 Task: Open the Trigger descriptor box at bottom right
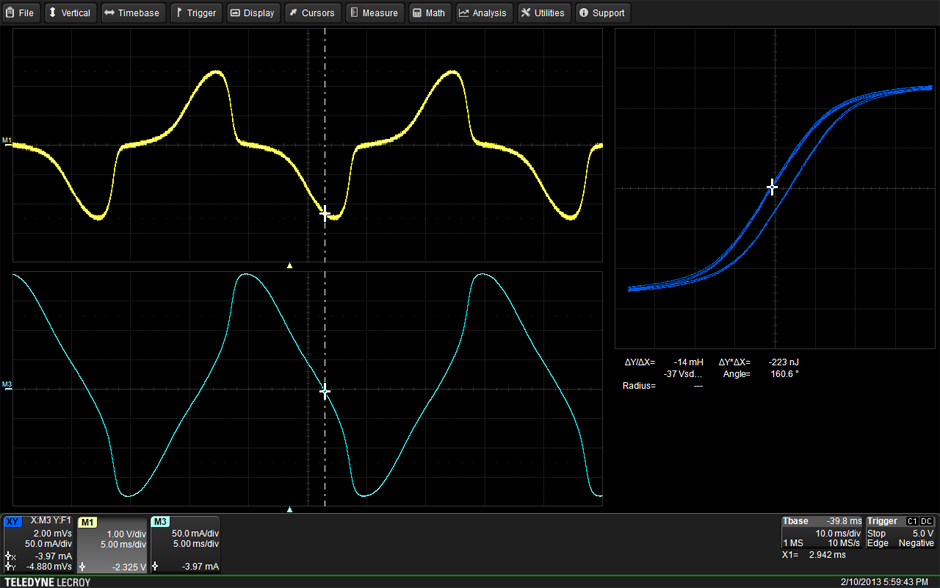(x=900, y=544)
